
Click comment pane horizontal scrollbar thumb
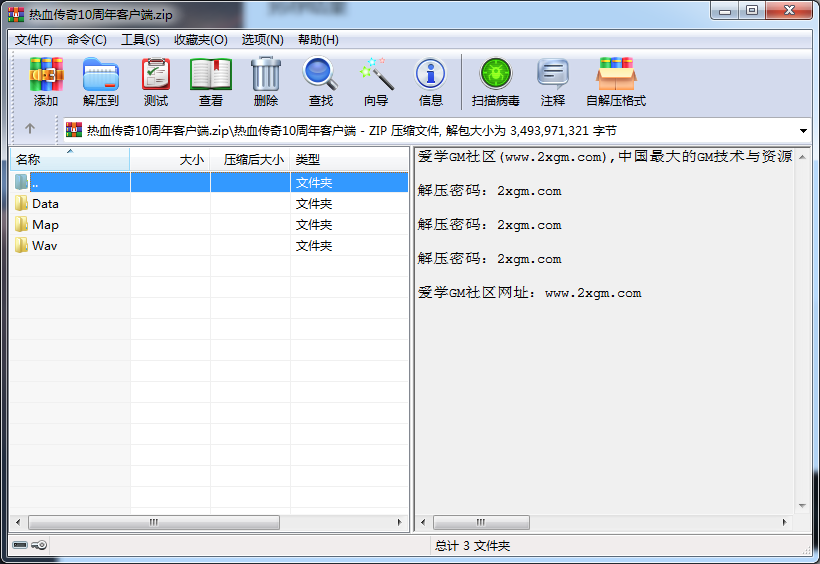click(x=481, y=522)
